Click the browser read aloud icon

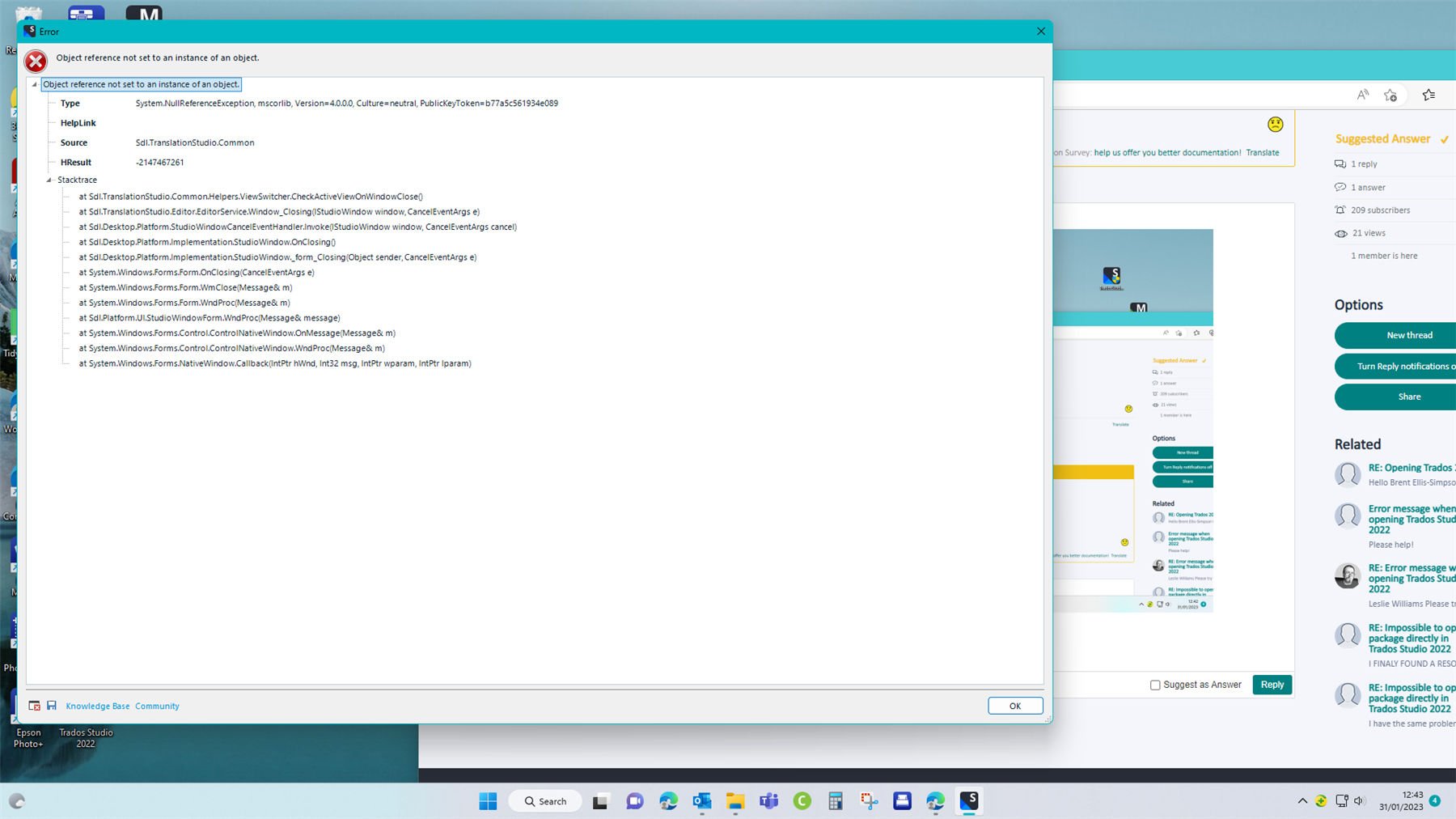(x=1363, y=95)
